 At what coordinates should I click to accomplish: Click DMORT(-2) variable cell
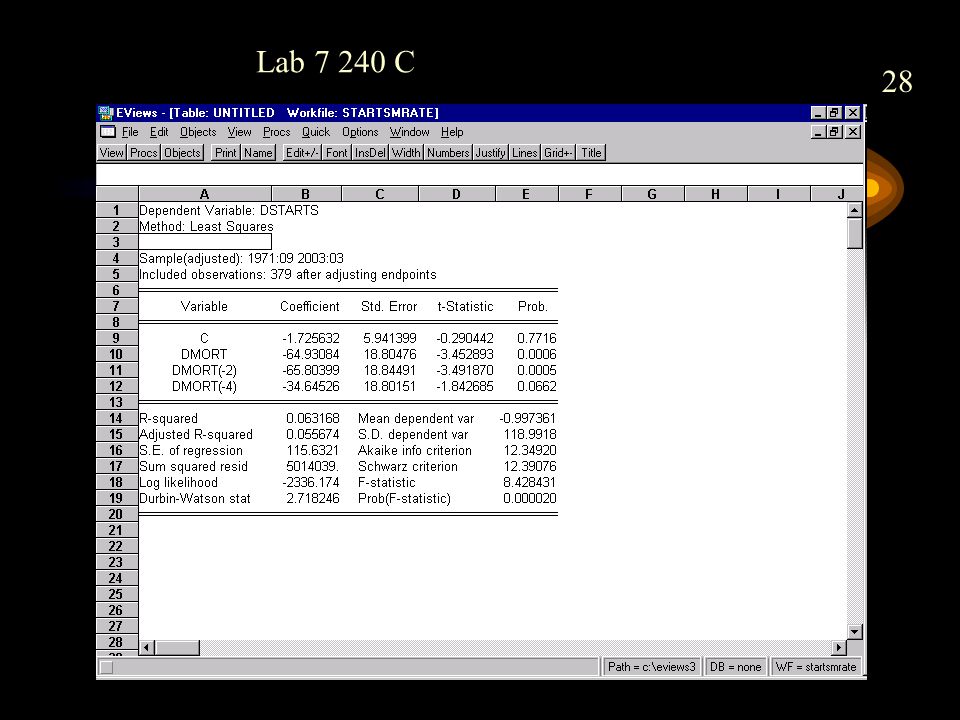(x=204, y=370)
